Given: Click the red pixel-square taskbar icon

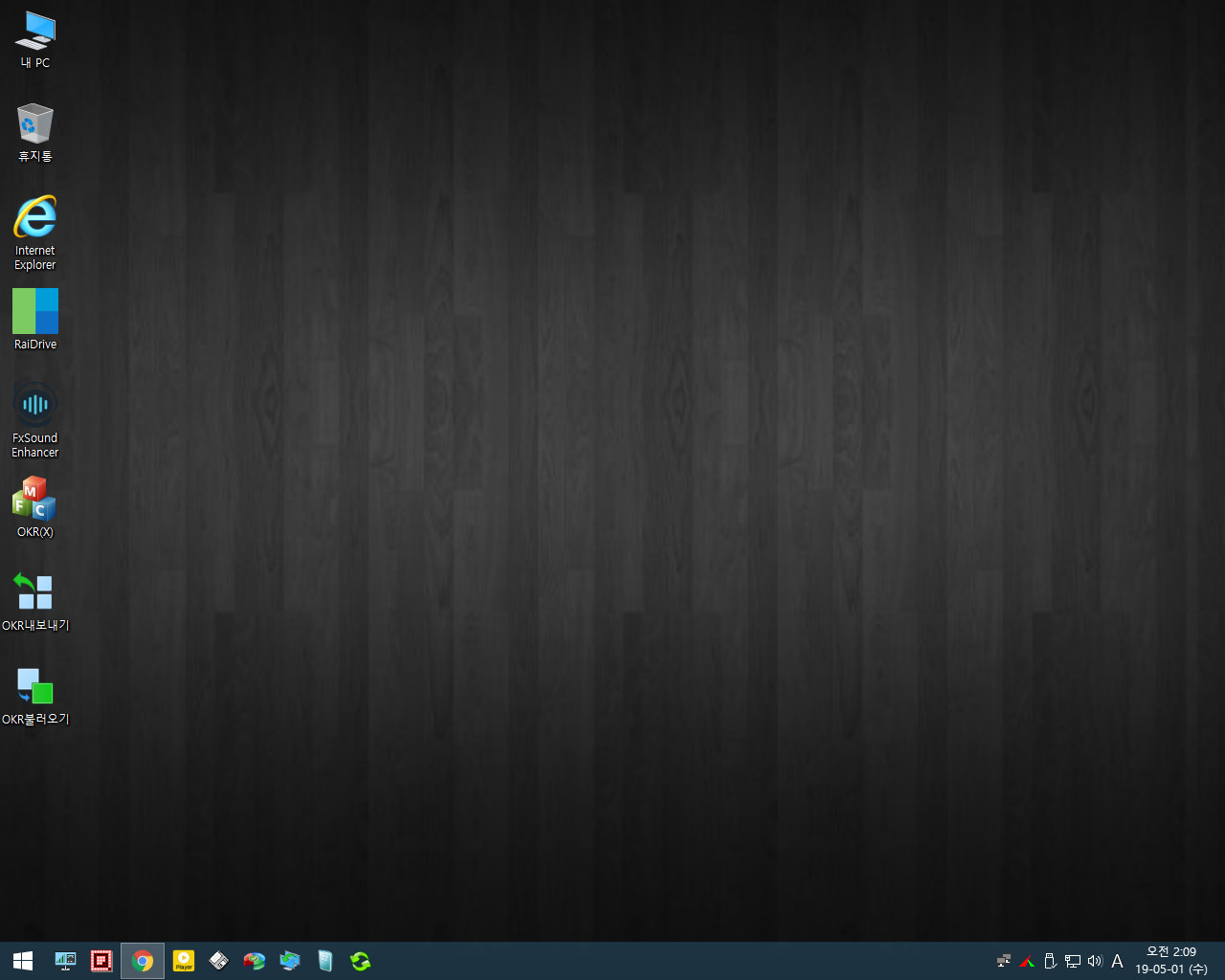Looking at the screenshot, I should pyautogui.click(x=101, y=961).
